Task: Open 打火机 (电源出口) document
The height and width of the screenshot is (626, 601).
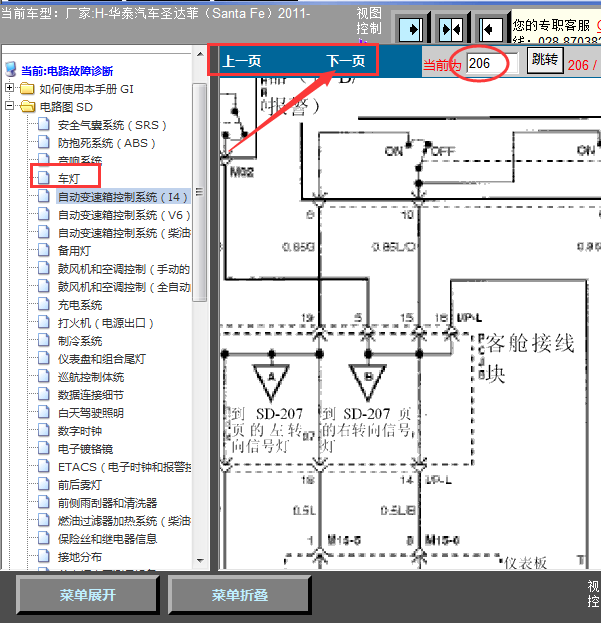Action: click(x=105, y=323)
